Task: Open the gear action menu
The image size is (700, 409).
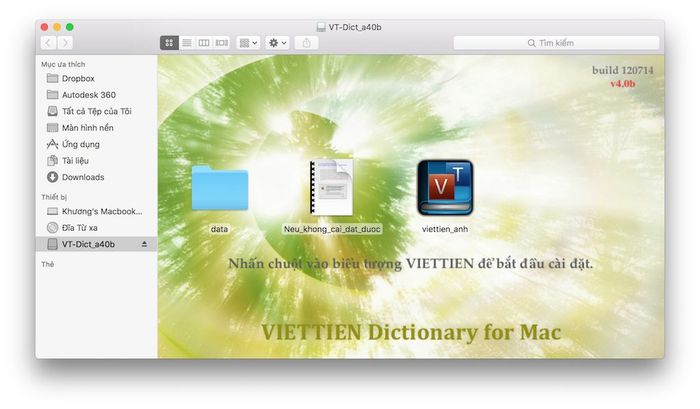Action: (277, 43)
